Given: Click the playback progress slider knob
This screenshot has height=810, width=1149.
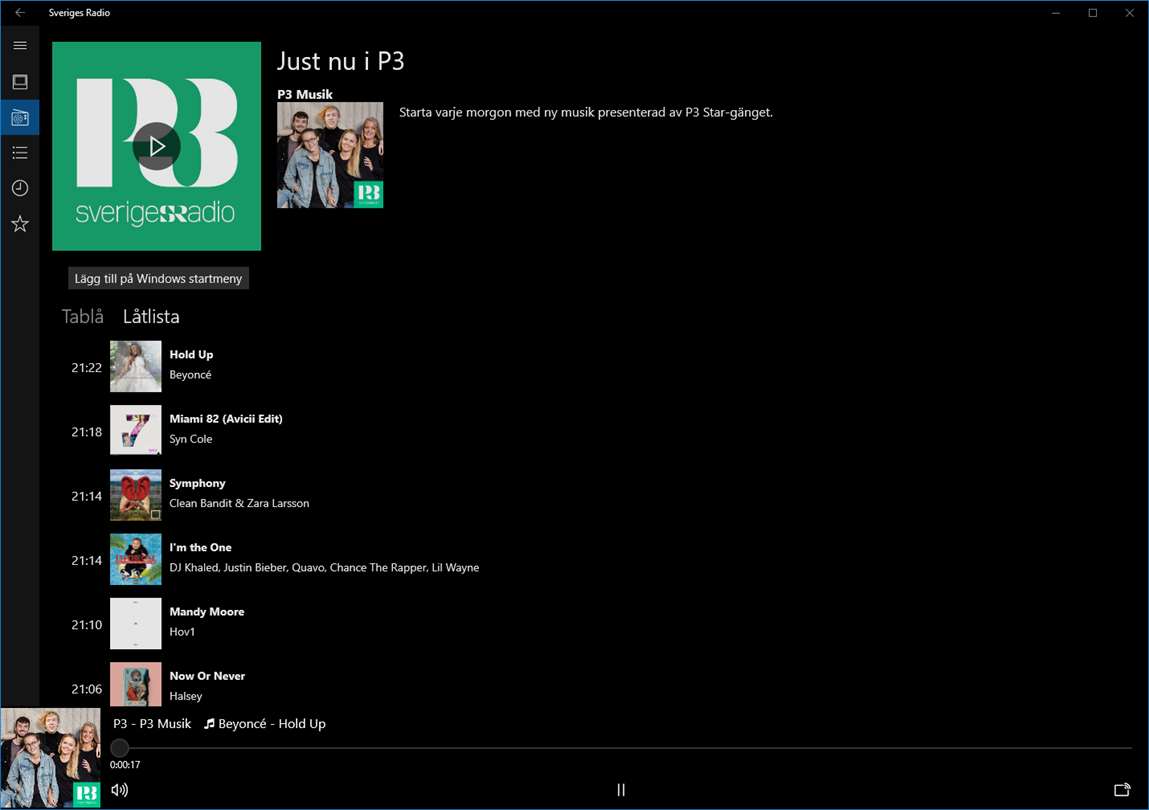Looking at the screenshot, I should coord(119,748).
